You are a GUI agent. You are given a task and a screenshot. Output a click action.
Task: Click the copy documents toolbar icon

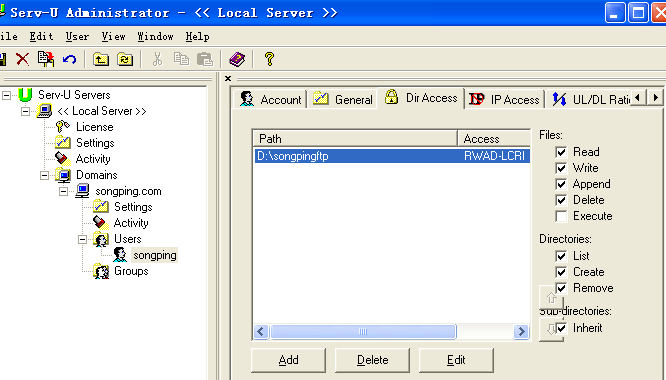point(181,59)
